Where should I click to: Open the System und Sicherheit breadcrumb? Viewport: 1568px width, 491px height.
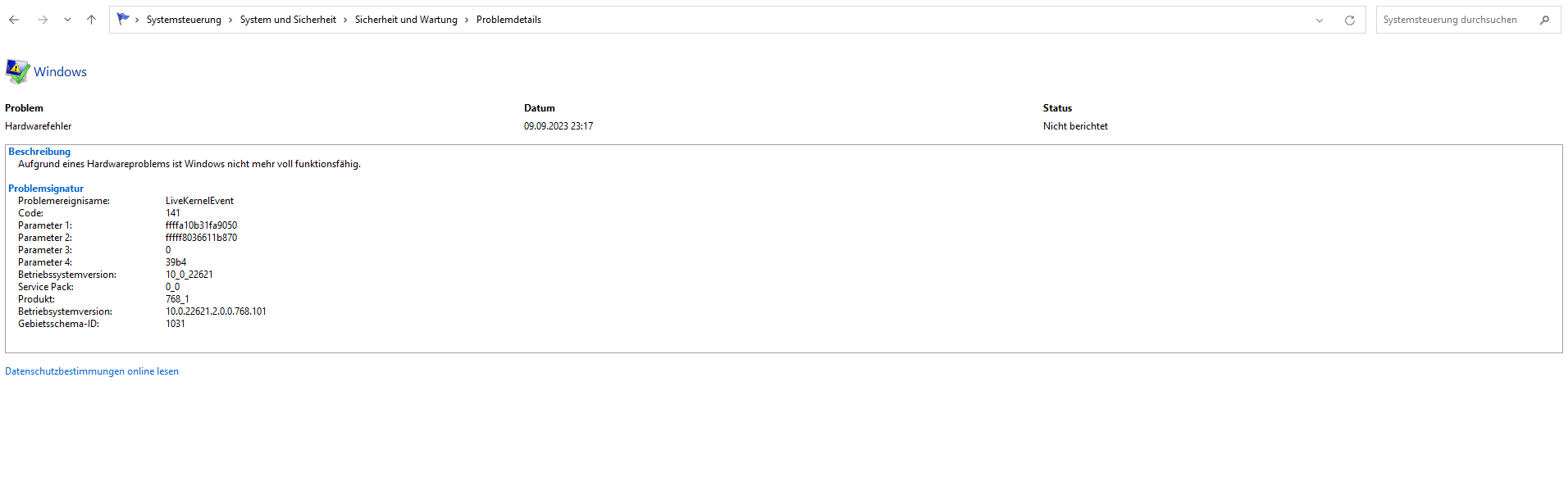click(288, 20)
